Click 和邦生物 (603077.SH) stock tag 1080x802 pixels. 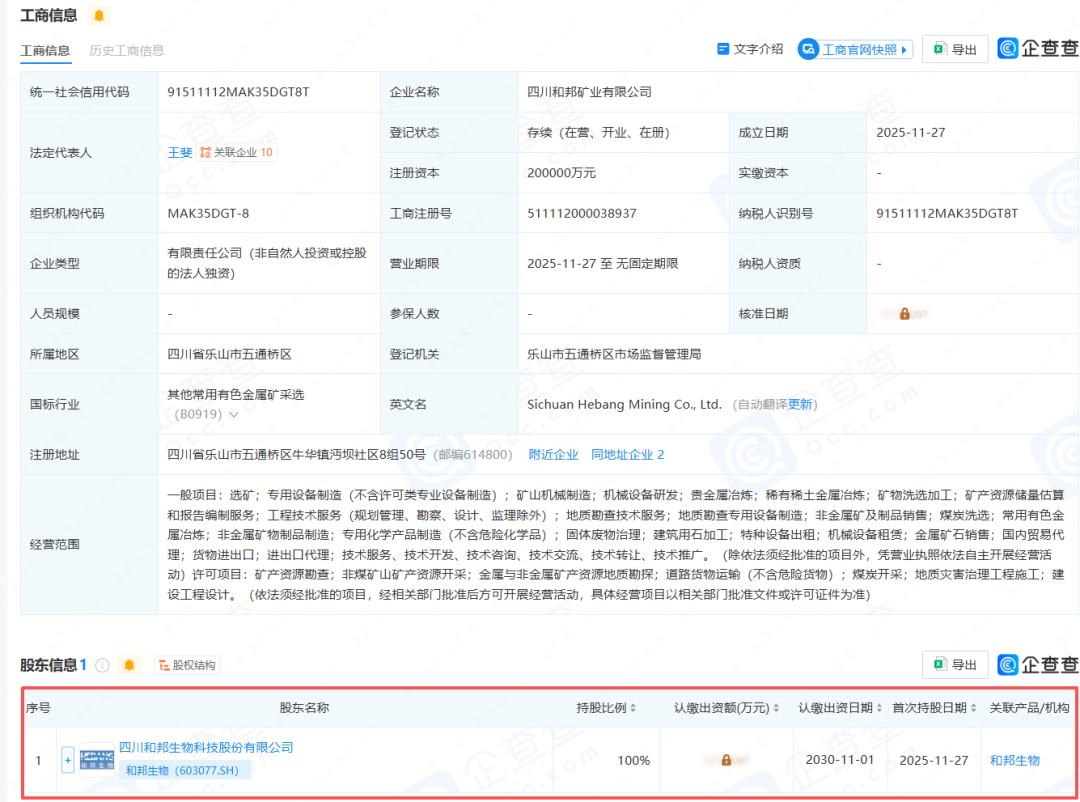pyautogui.click(x=187, y=770)
